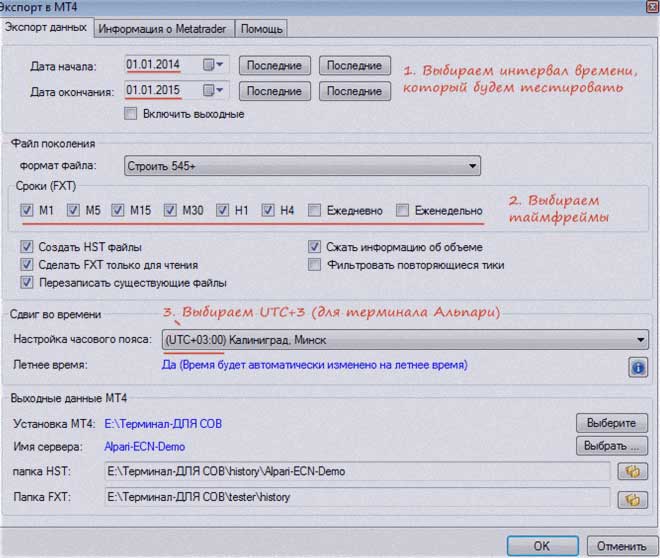Uncheck Создать HST файлы option
Image resolution: width=660 pixels, height=558 pixels.
(27, 247)
